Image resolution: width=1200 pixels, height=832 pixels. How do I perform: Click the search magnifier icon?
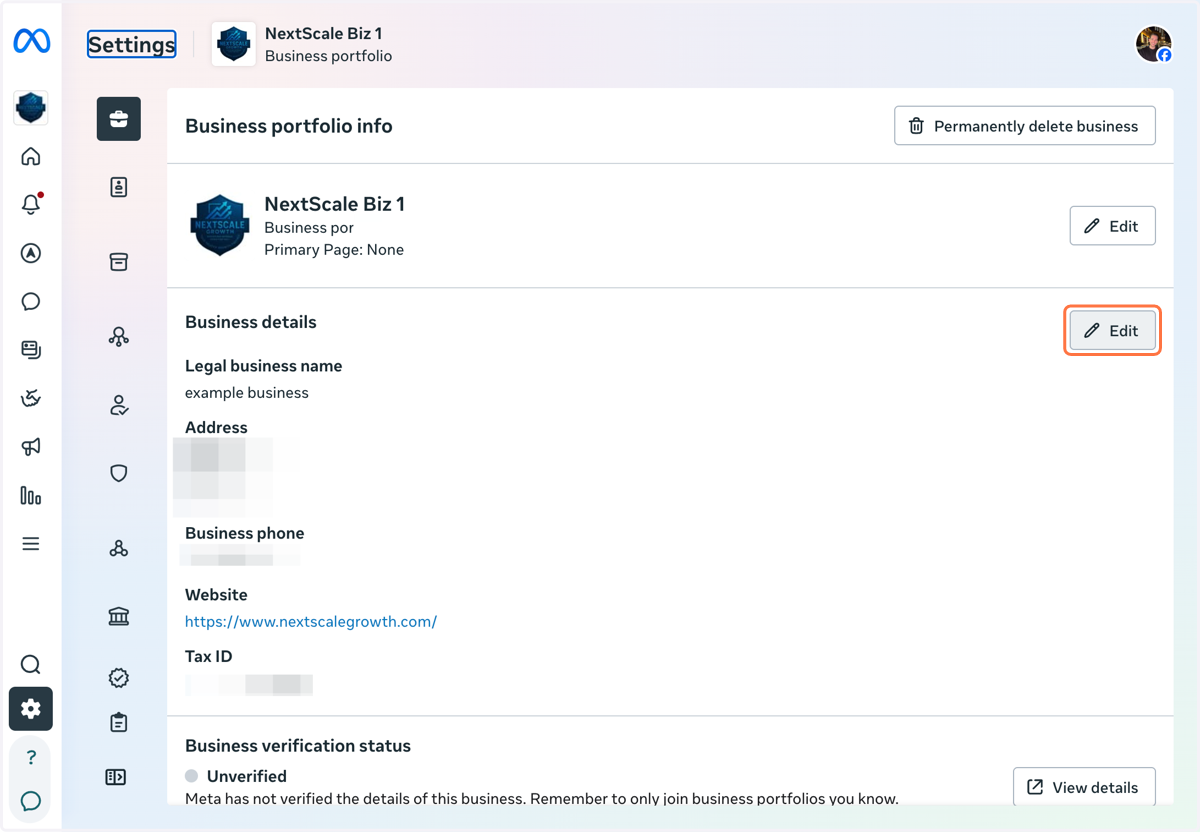(x=31, y=665)
